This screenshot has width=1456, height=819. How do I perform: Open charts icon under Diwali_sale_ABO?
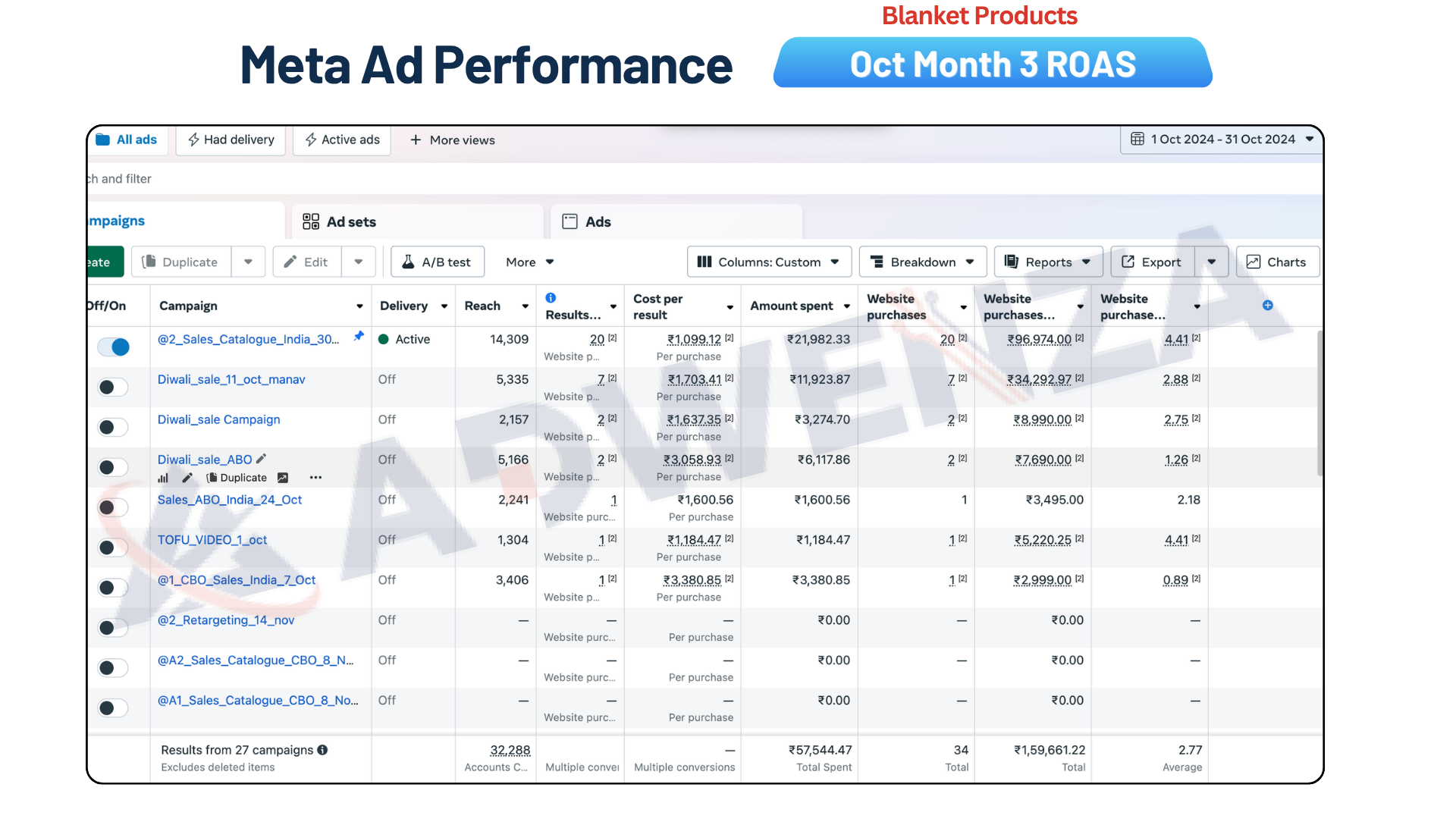point(163,478)
